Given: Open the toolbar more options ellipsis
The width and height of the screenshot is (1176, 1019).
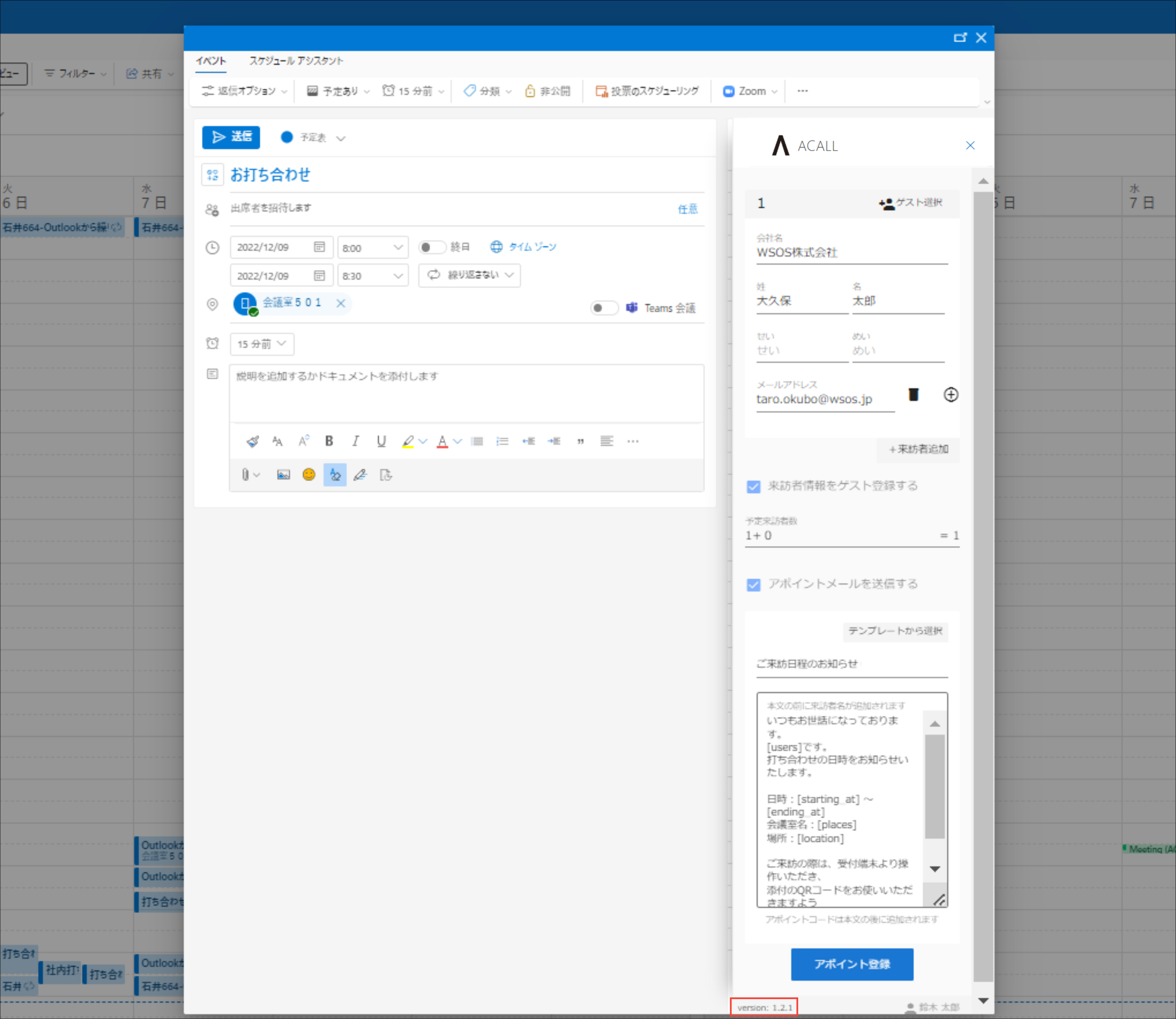Looking at the screenshot, I should click(803, 91).
